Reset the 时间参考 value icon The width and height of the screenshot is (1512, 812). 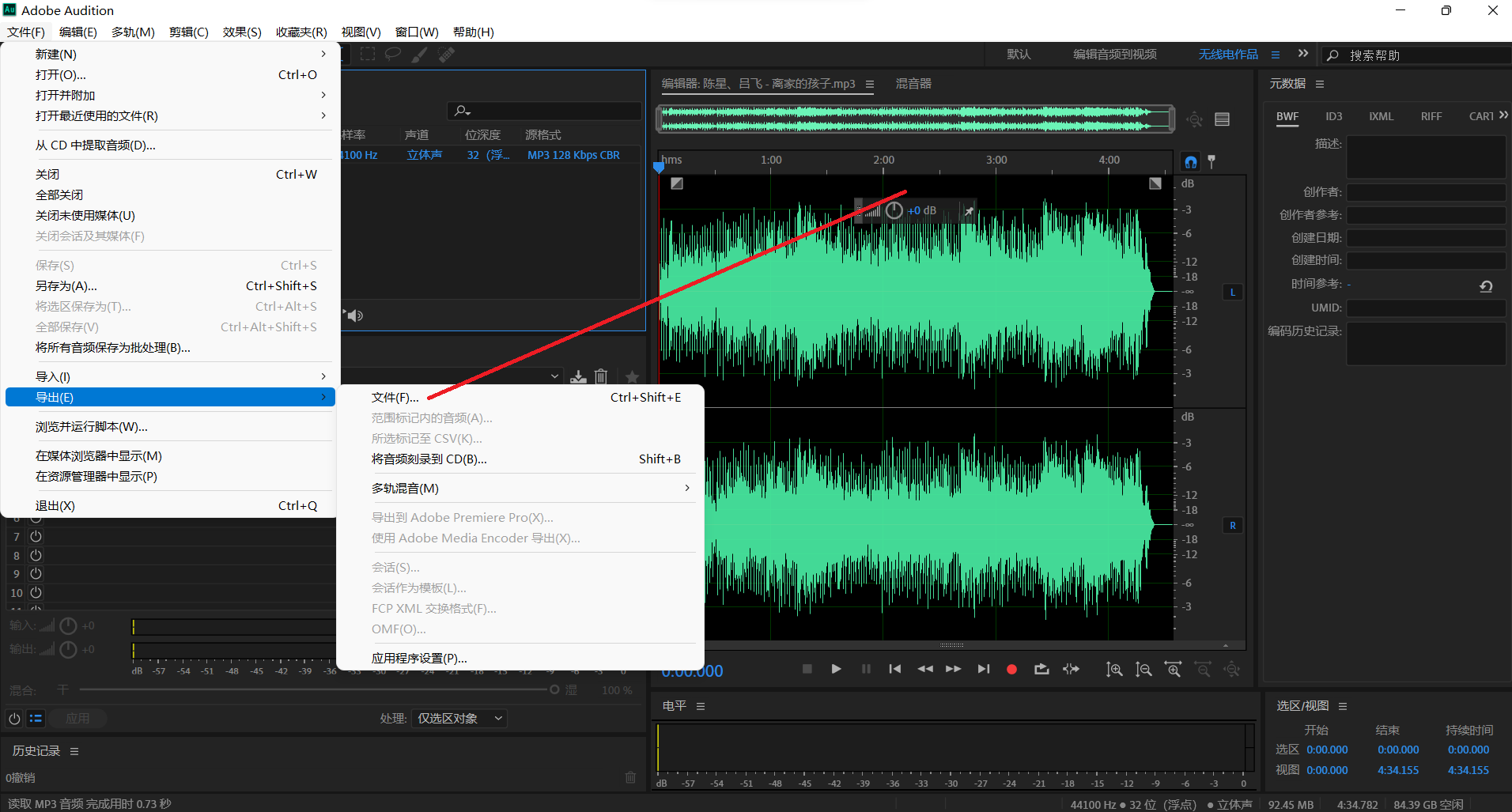(x=1486, y=286)
